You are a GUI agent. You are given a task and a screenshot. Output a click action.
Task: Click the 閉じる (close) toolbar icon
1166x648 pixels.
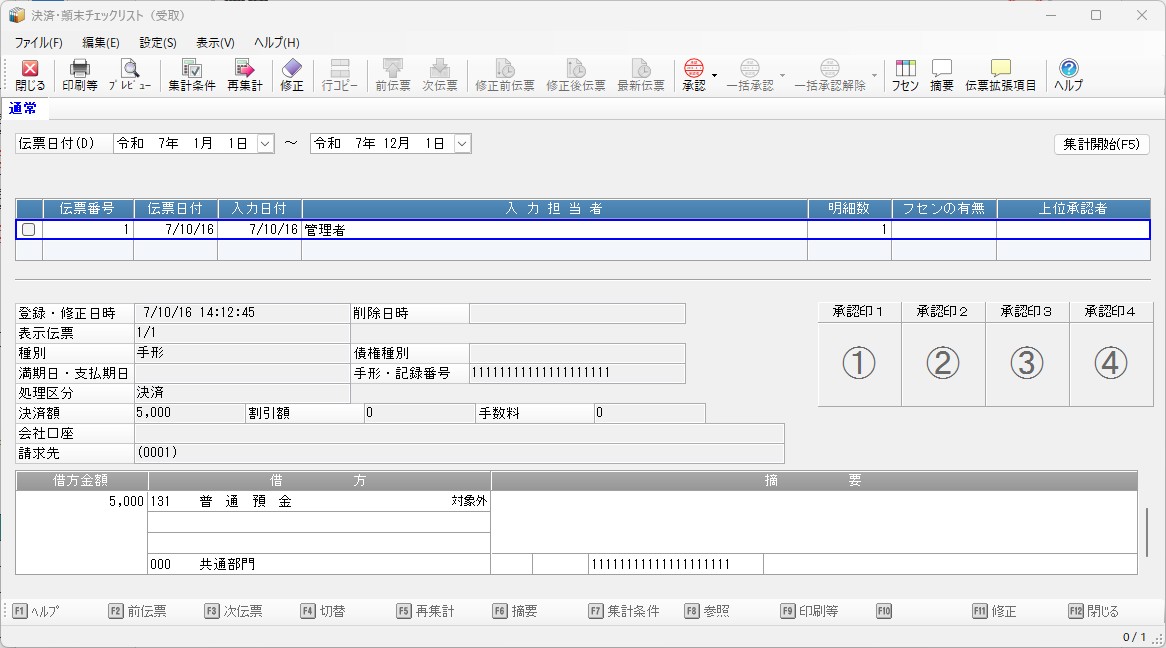click(30, 75)
